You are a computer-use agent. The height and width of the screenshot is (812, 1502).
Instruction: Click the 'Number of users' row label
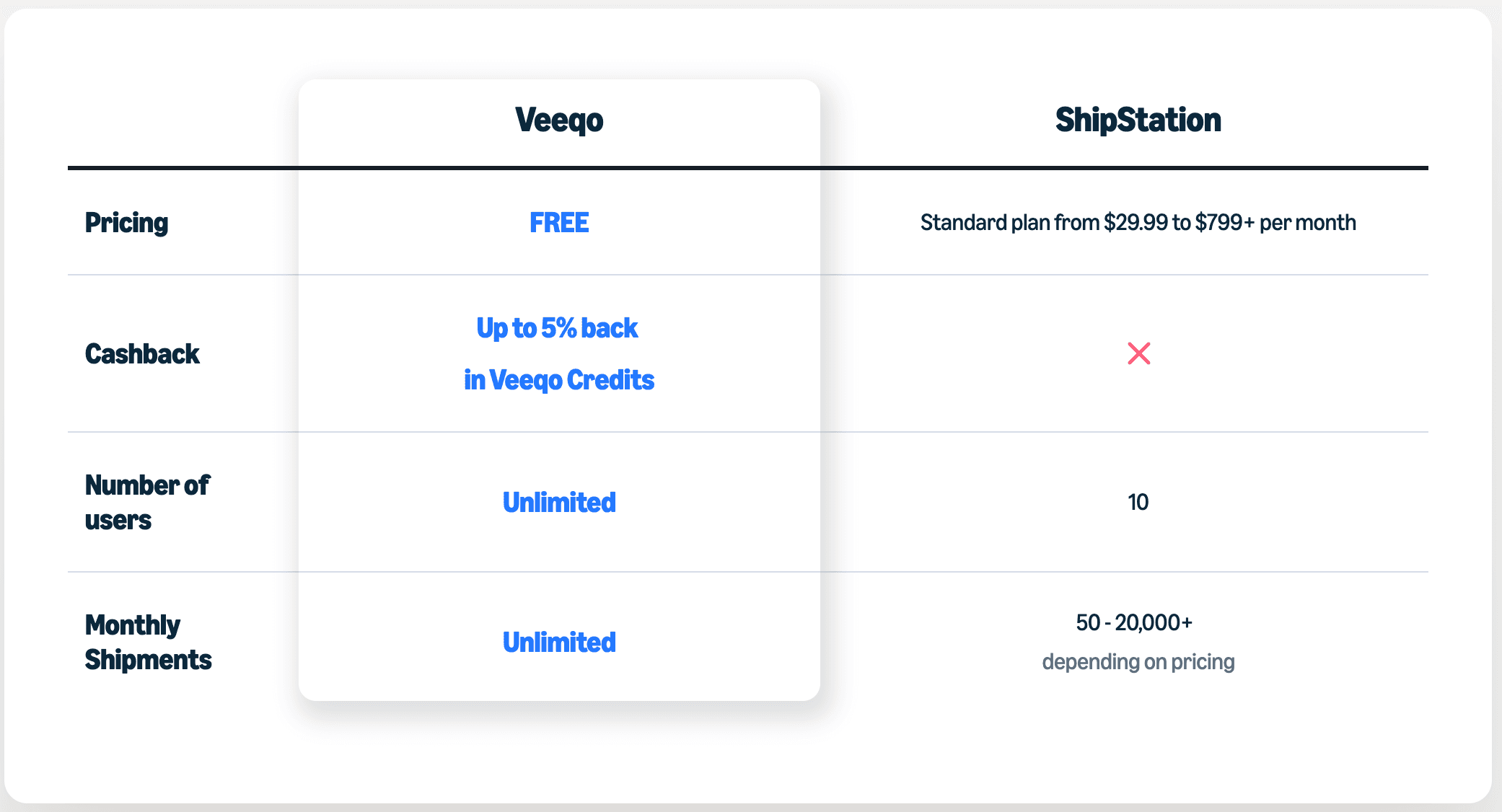(x=147, y=503)
